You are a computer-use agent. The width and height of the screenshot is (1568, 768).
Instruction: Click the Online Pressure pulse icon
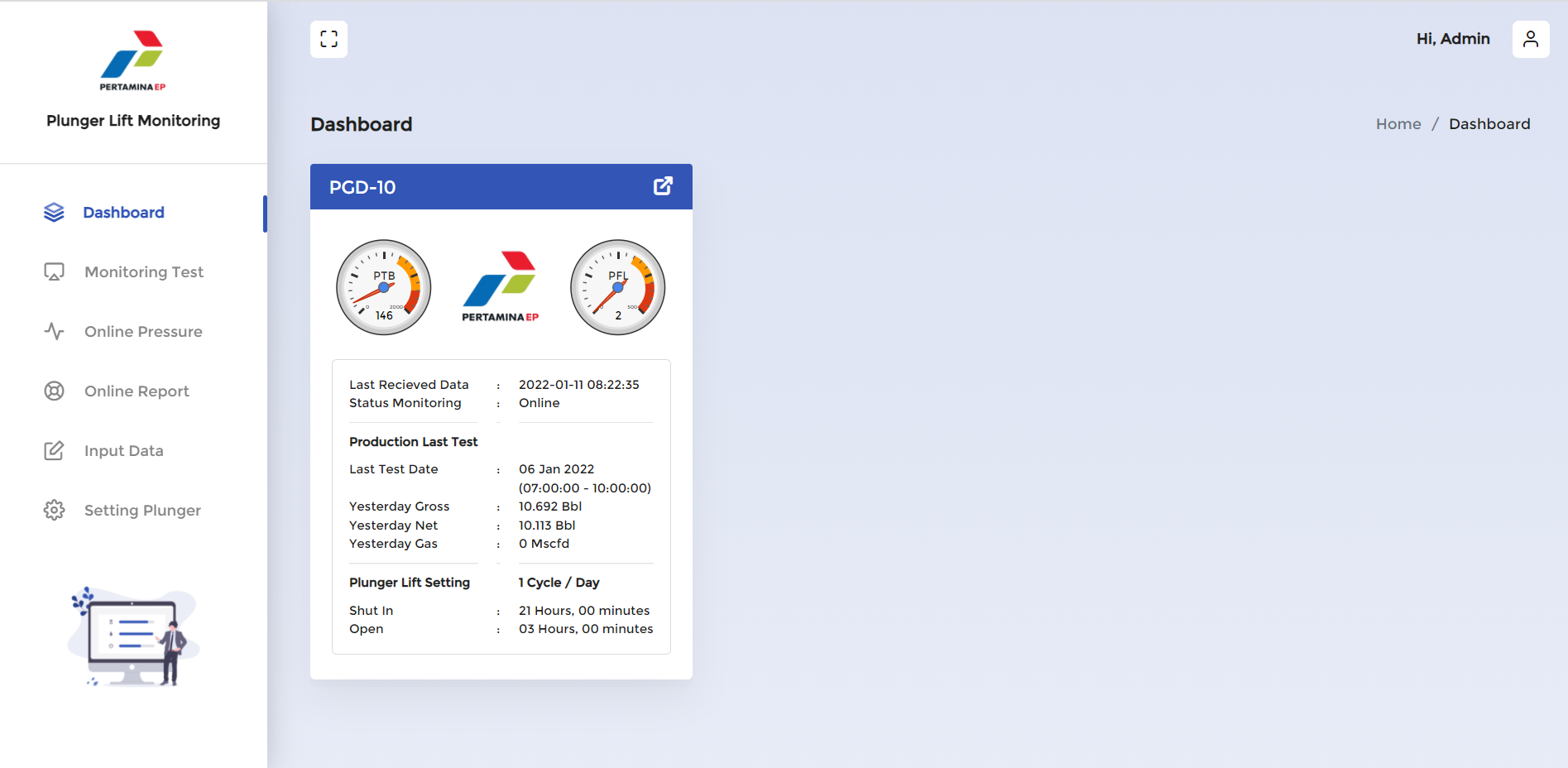coord(54,332)
